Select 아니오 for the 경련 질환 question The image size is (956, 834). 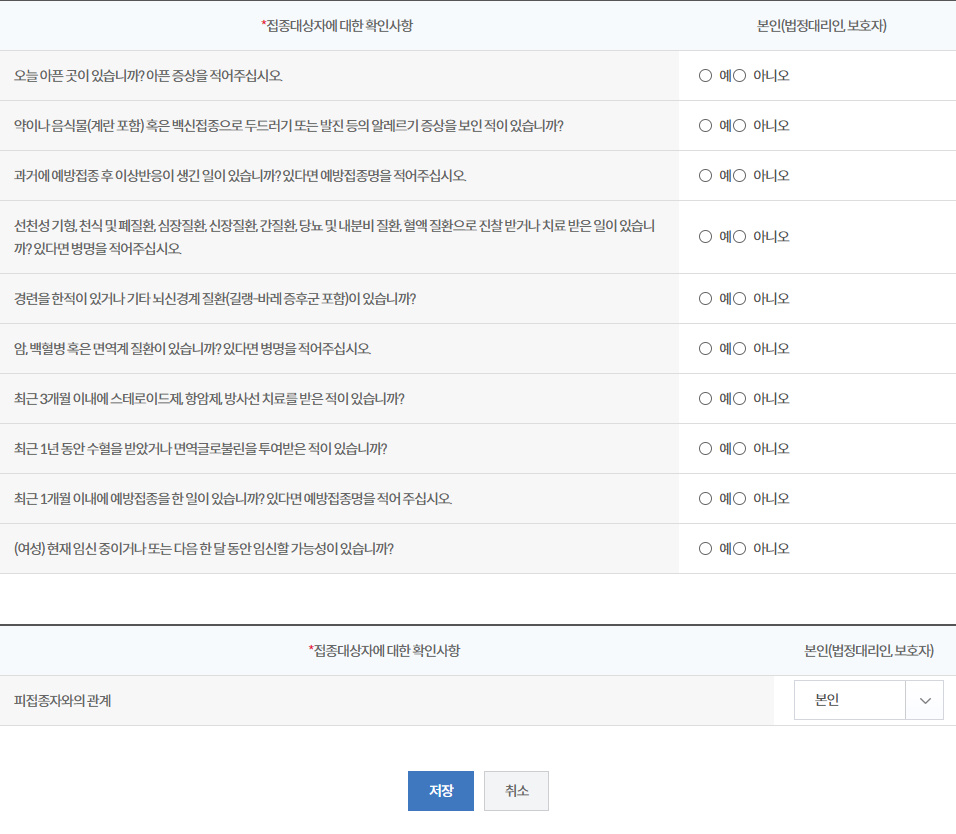(x=738, y=297)
